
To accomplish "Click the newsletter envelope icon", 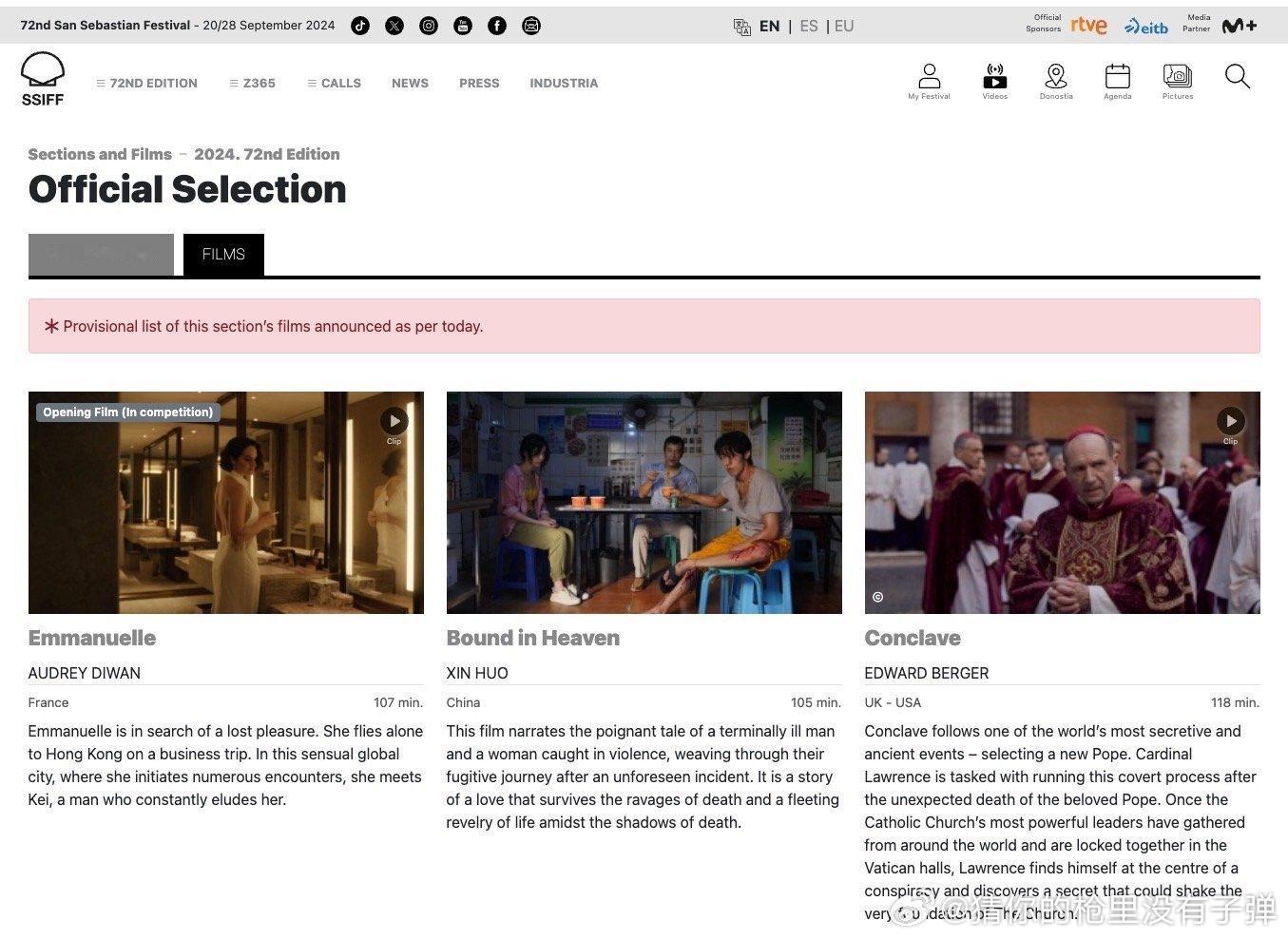I will click(531, 26).
